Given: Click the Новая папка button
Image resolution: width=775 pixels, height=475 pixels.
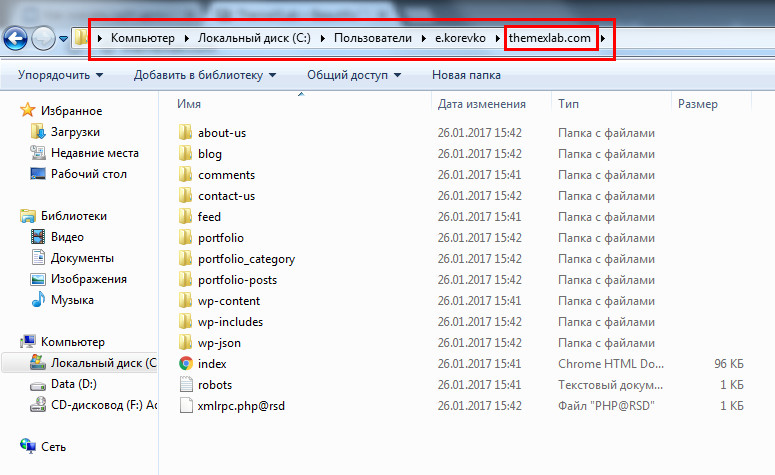Looking at the screenshot, I should (466, 75).
